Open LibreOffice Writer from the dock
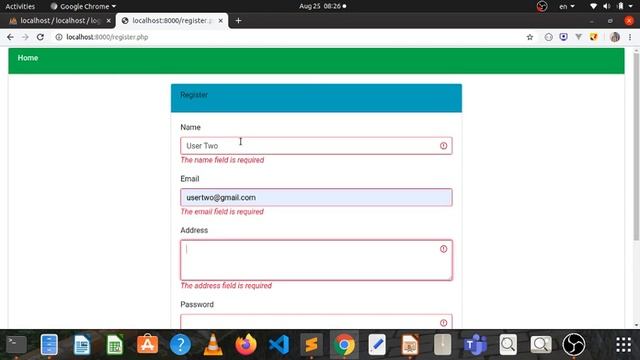640x360 pixels. coord(82,345)
